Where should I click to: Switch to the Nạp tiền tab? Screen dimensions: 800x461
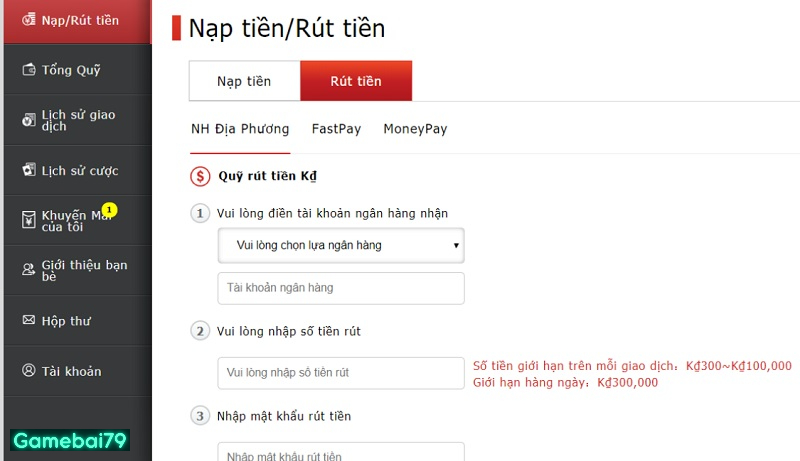tap(244, 81)
